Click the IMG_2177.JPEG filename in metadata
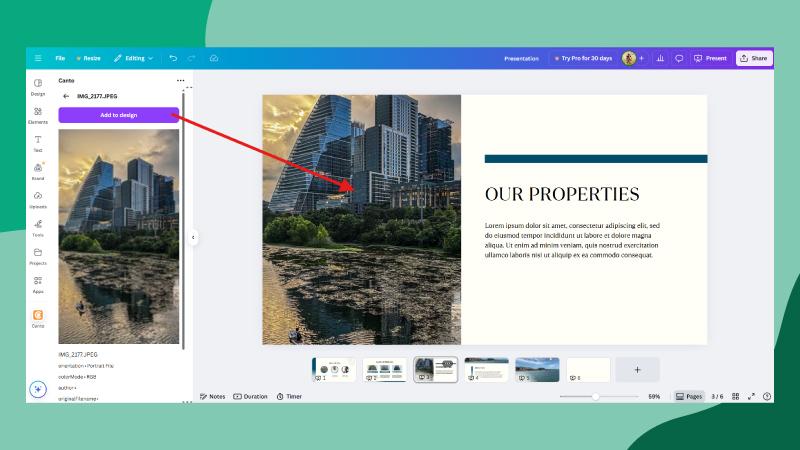 point(78,354)
